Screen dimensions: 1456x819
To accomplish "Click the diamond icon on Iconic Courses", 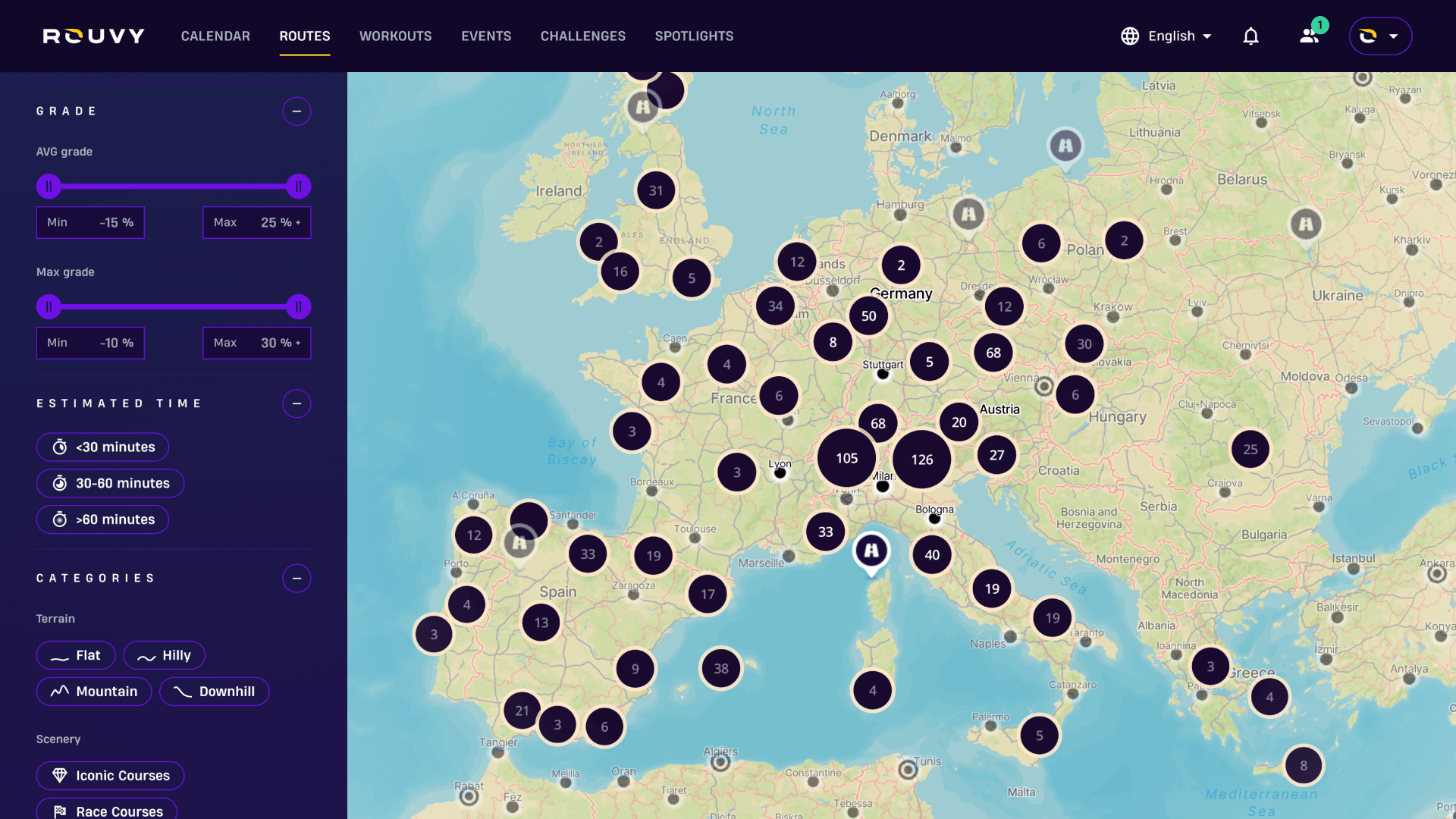I will tap(61, 775).
